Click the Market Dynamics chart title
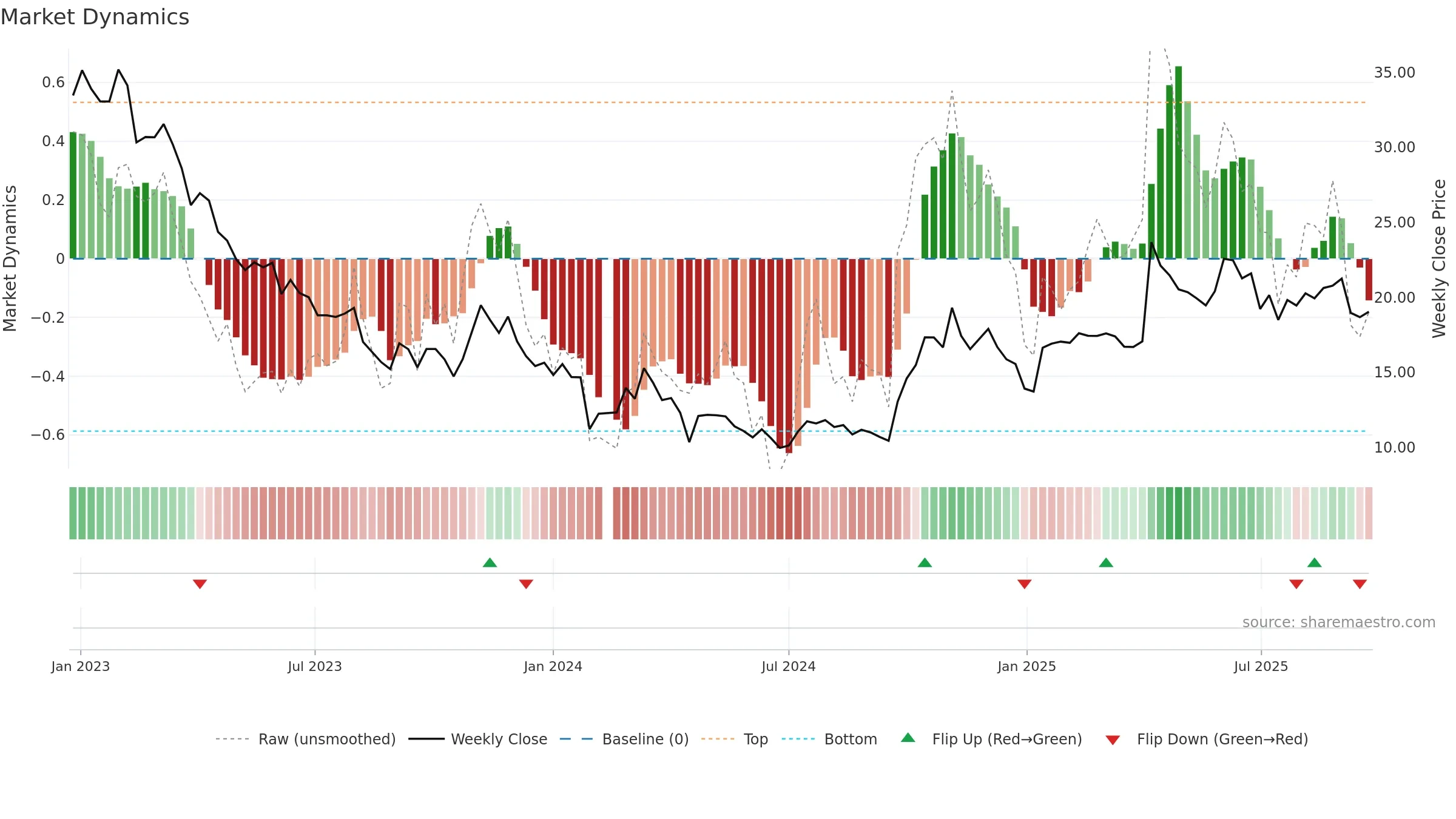Viewport: 1456px width, 819px height. (95, 17)
